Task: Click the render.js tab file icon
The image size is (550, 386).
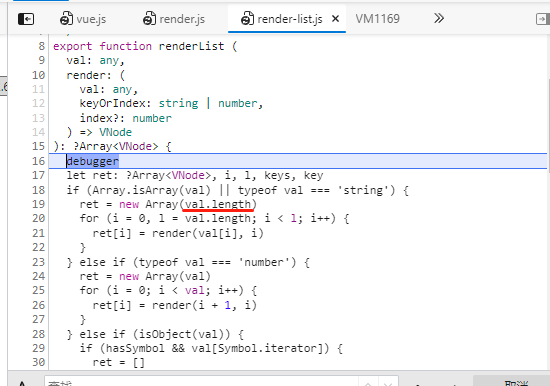Action: 149,19
